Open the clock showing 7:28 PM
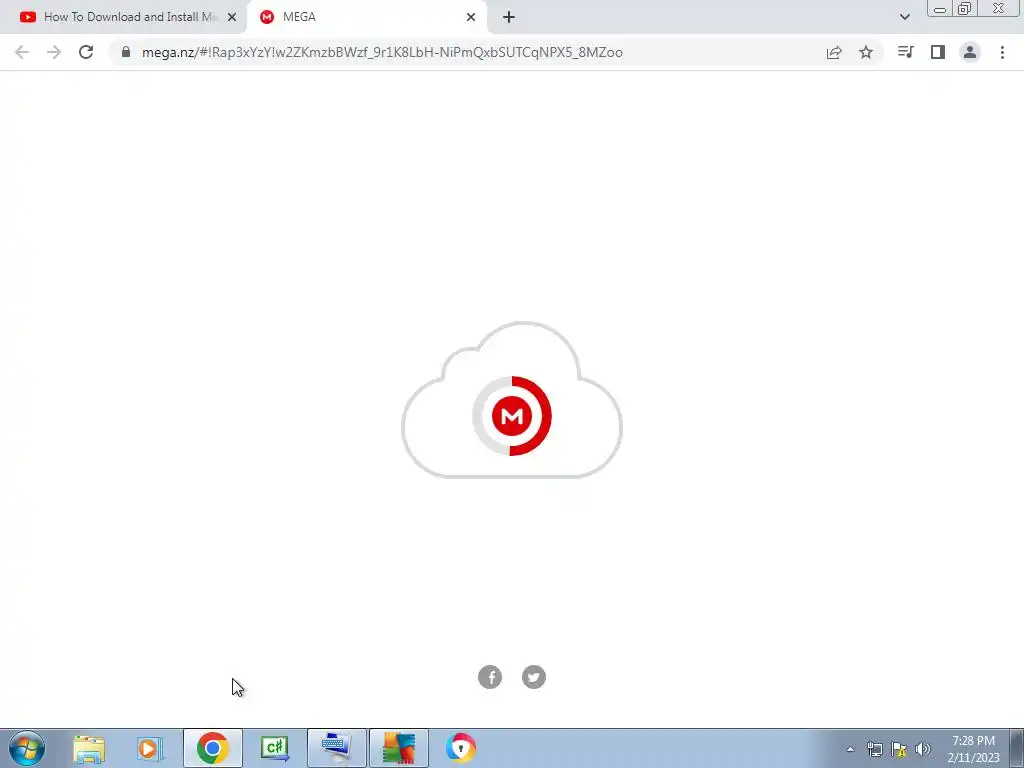Screen dimensions: 1024x768 tap(973, 749)
